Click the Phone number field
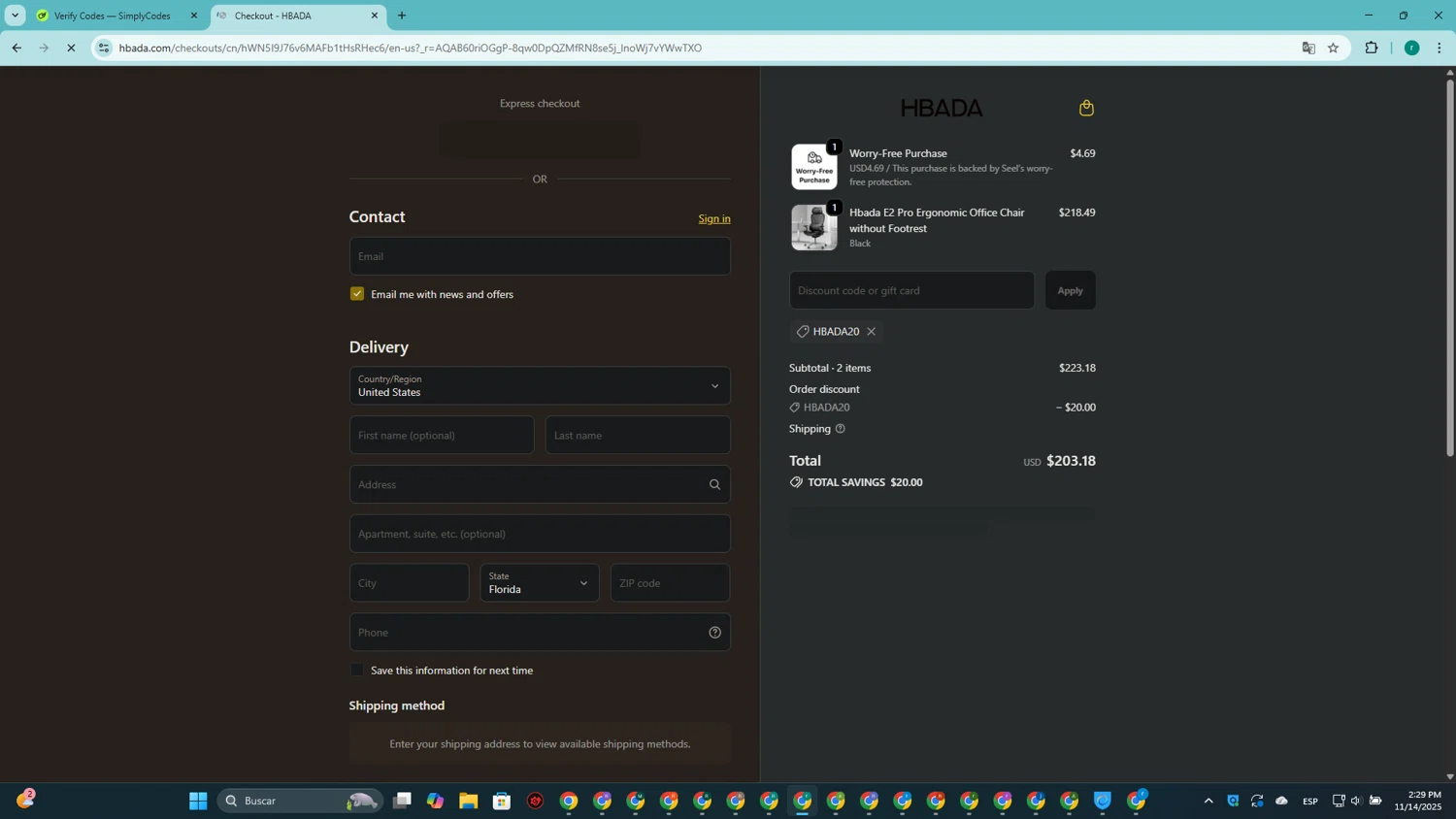 tap(540, 633)
